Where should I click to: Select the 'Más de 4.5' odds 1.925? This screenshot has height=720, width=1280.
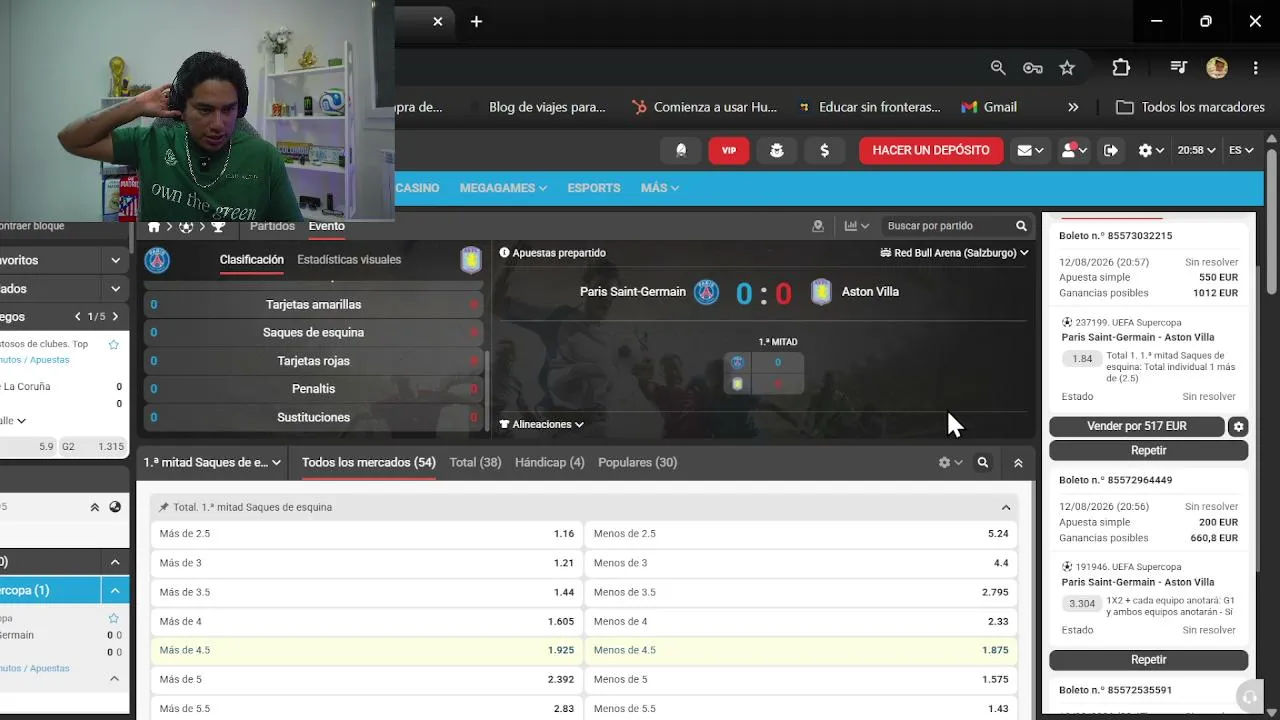367,650
